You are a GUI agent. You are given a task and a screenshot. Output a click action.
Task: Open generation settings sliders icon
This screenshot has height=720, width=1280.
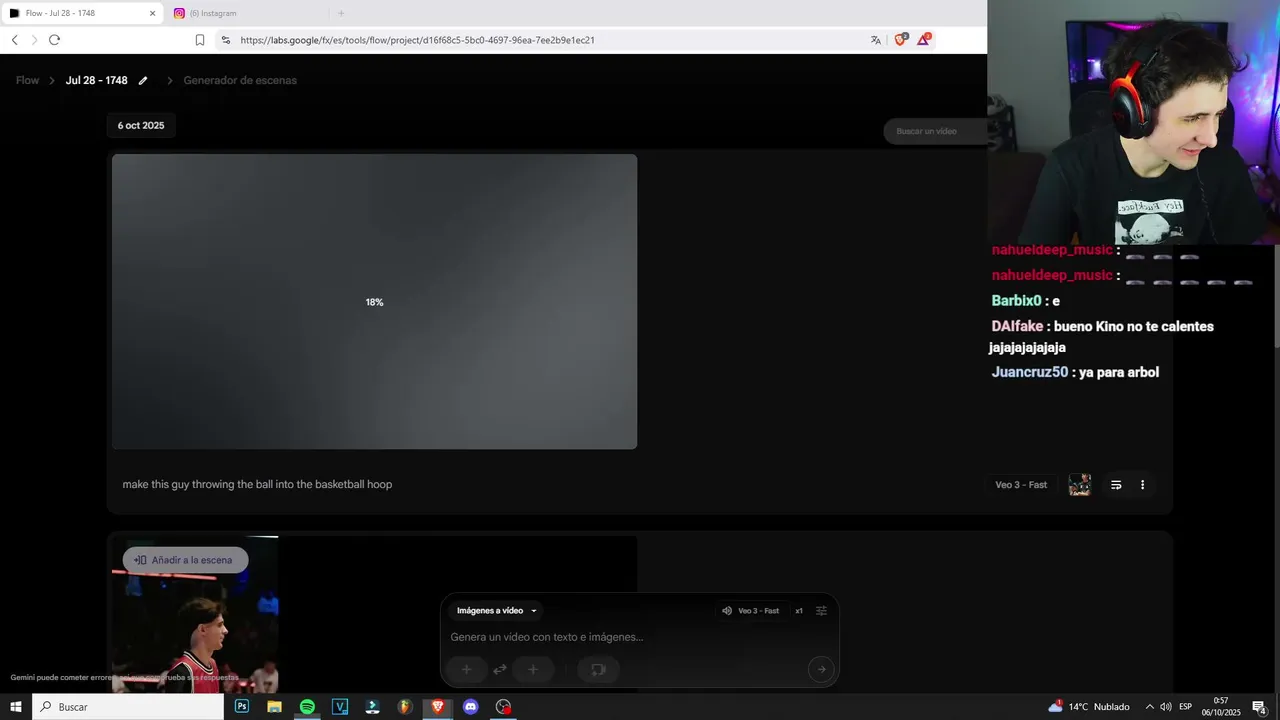(821, 611)
